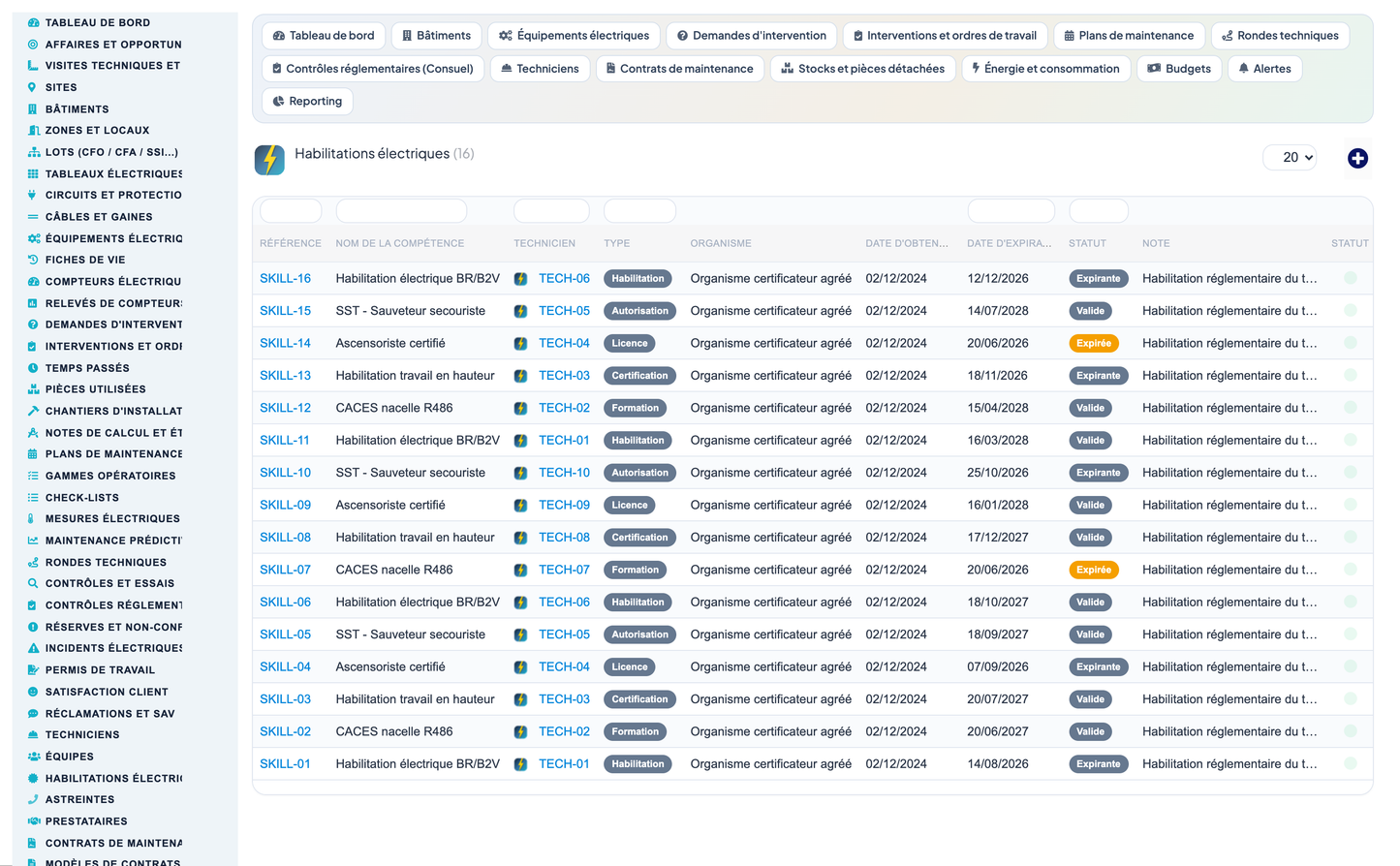Open the TECH-10 technician link
Viewport: 1400px width, 866px height.
tap(564, 473)
